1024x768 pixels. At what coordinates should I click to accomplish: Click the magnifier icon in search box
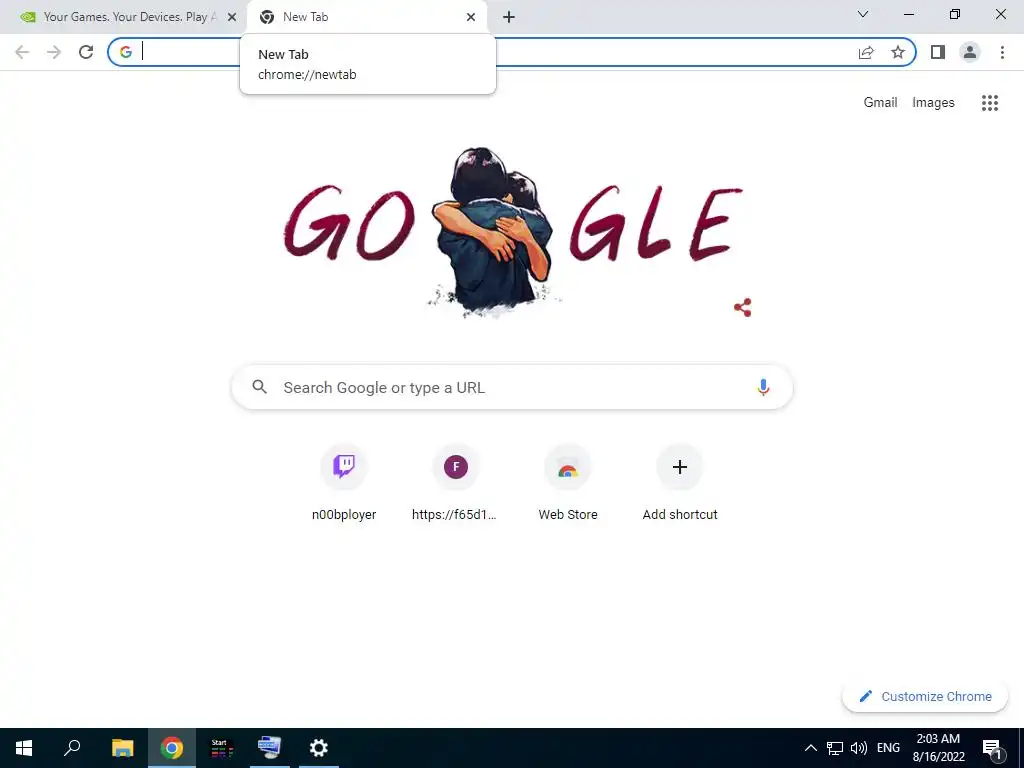coord(259,387)
